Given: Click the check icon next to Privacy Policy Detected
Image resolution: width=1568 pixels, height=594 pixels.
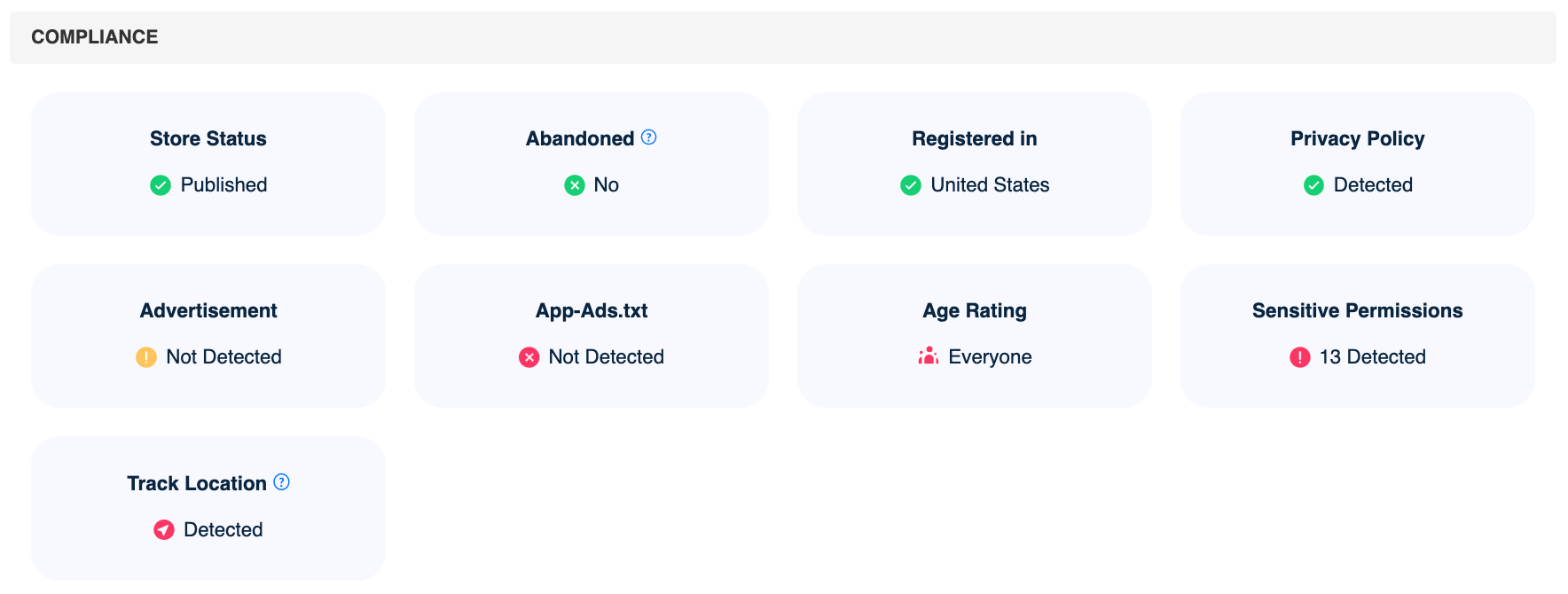Looking at the screenshot, I should pyautogui.click(x=1313, y=185).
